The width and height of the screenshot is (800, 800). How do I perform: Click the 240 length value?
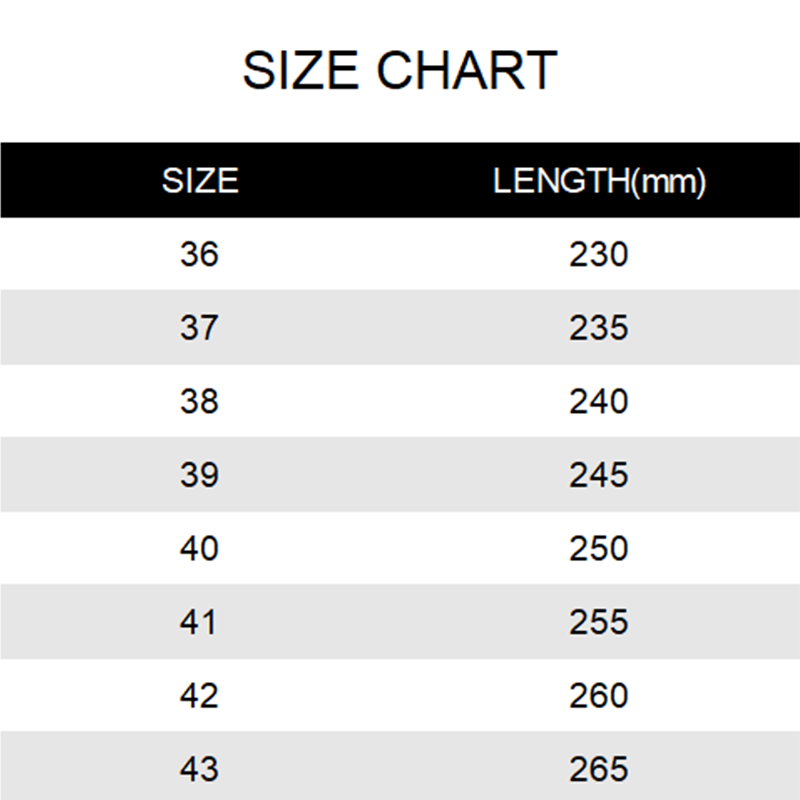coord(599,401)
